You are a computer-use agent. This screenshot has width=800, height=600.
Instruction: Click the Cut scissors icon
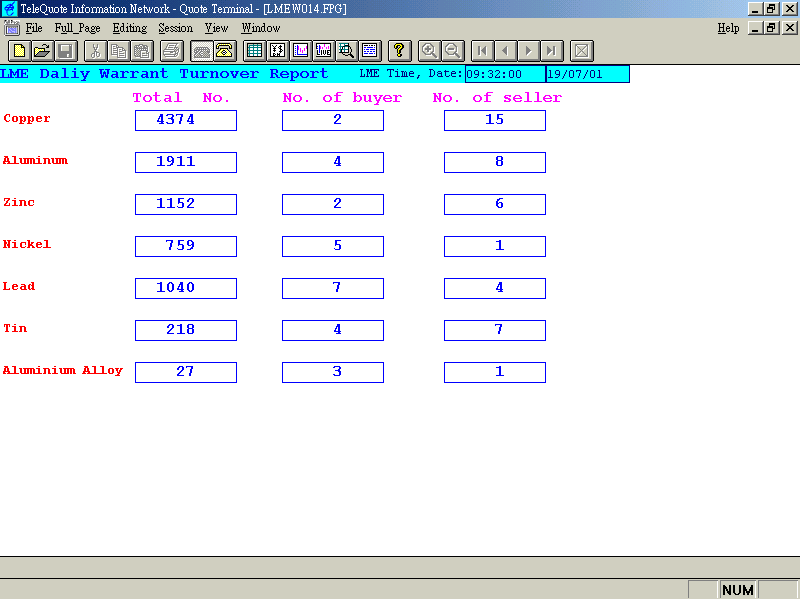95,51
